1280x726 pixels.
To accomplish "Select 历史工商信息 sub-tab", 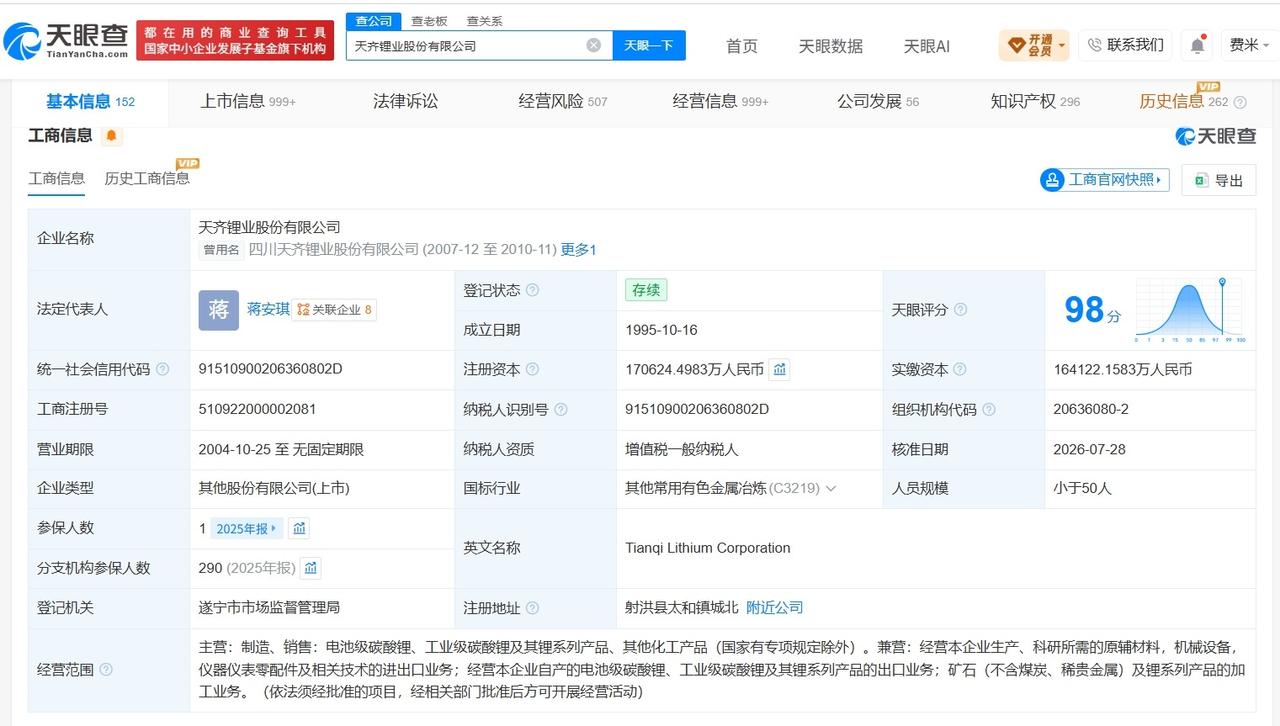I will click(x=147, y=178).
